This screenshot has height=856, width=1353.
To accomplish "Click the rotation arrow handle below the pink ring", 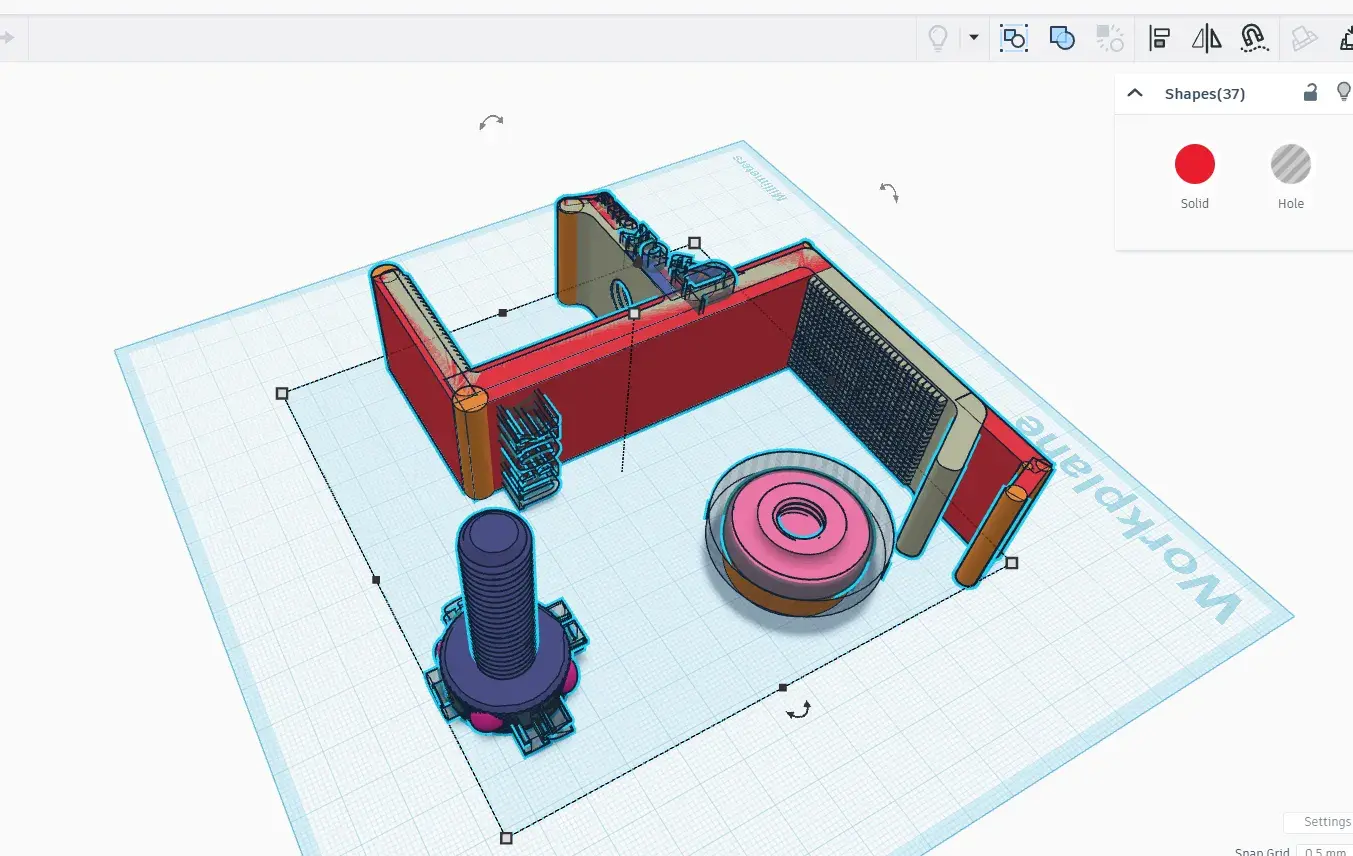I will [x=798, y=710].
